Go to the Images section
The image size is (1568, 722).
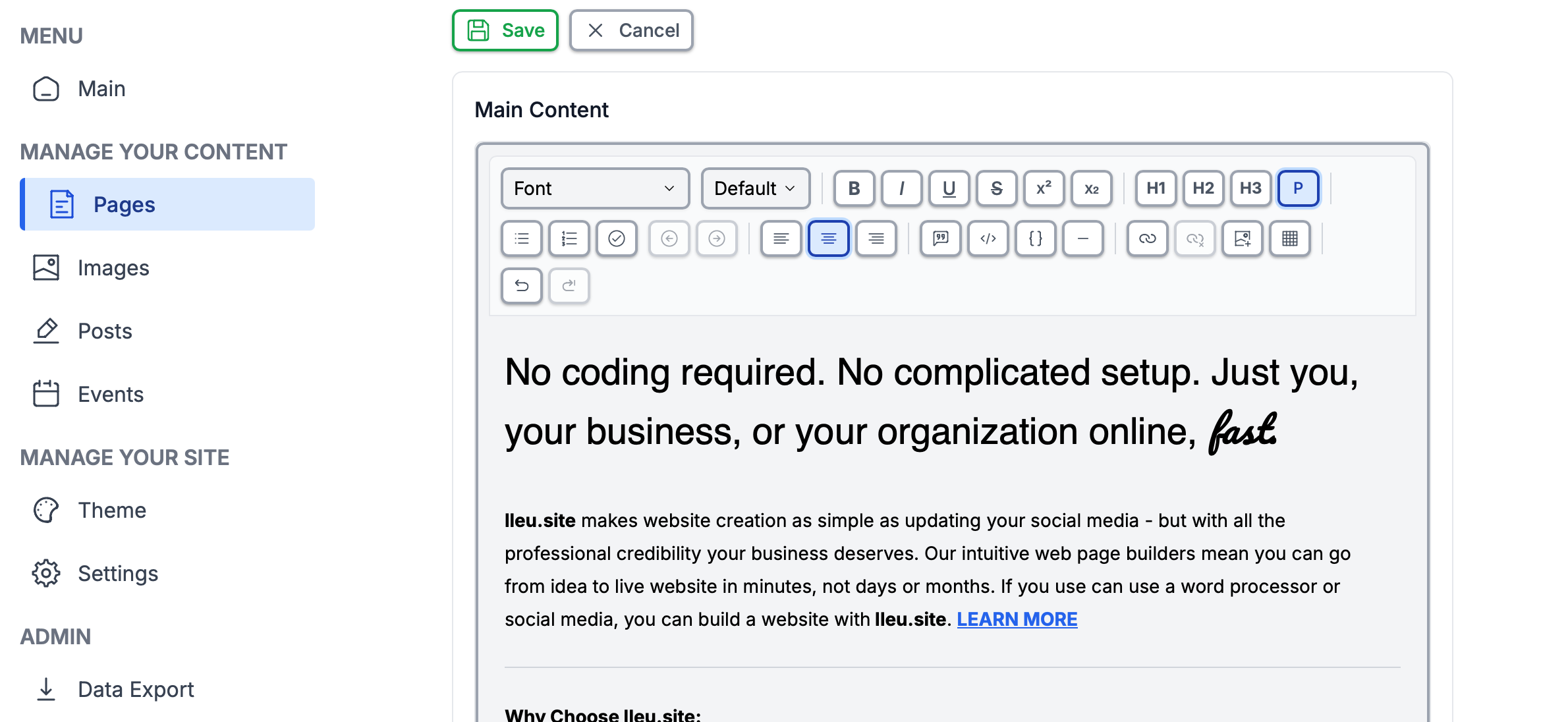coord(113,267)
